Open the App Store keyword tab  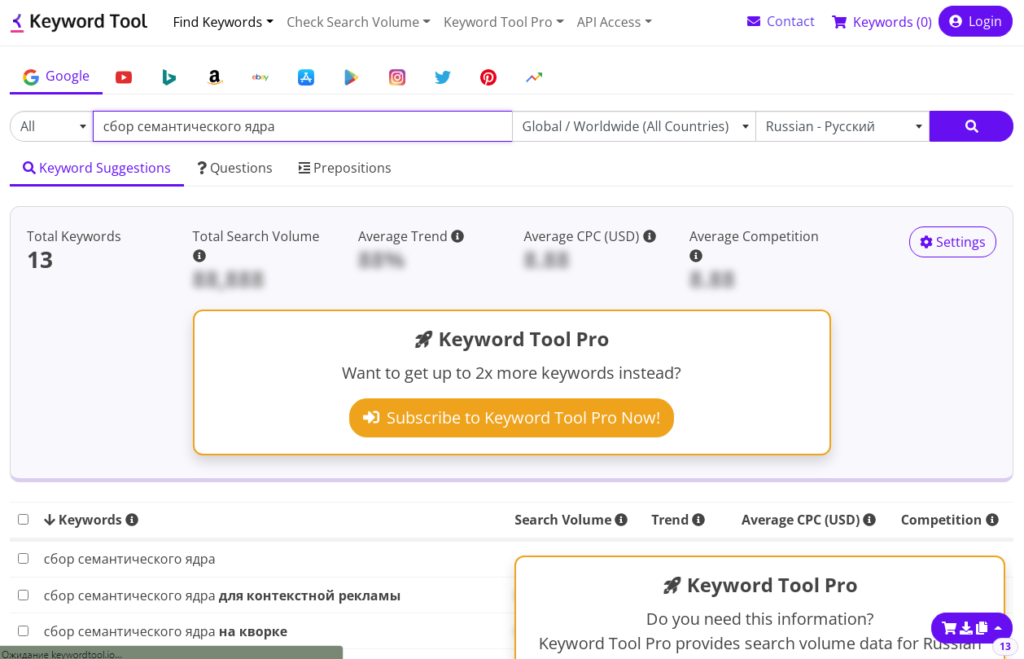point(306,77)
